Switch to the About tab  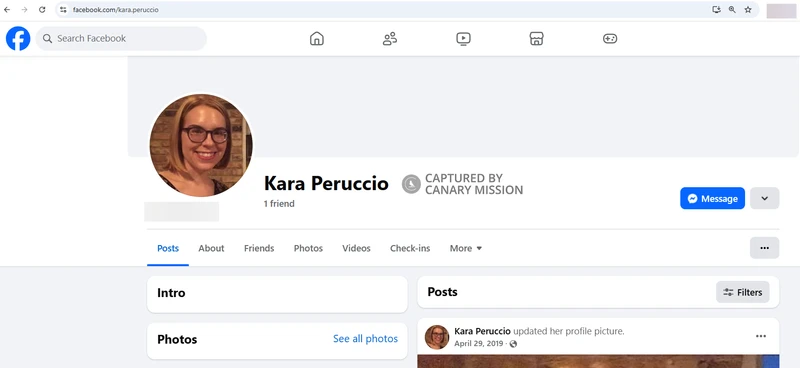click(x=211, y=249)
